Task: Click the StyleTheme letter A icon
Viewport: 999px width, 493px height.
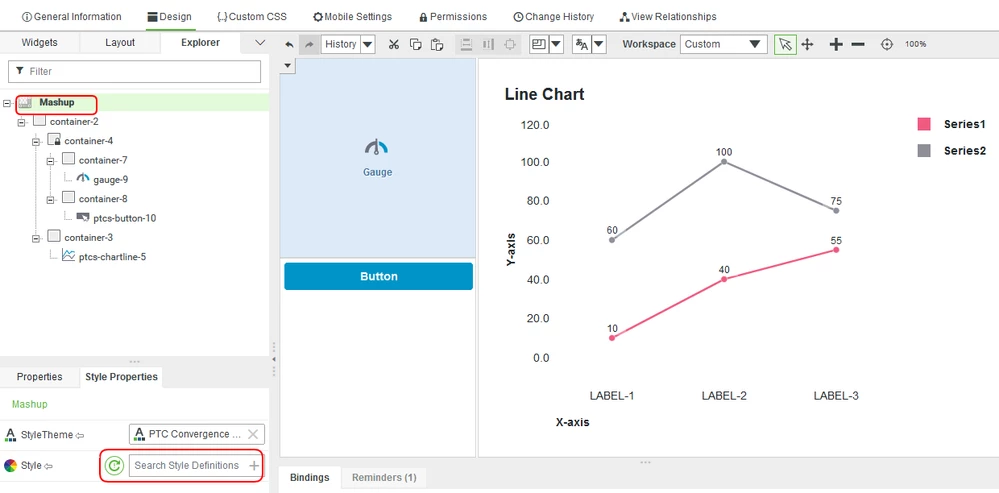Action: click(10, 434)
